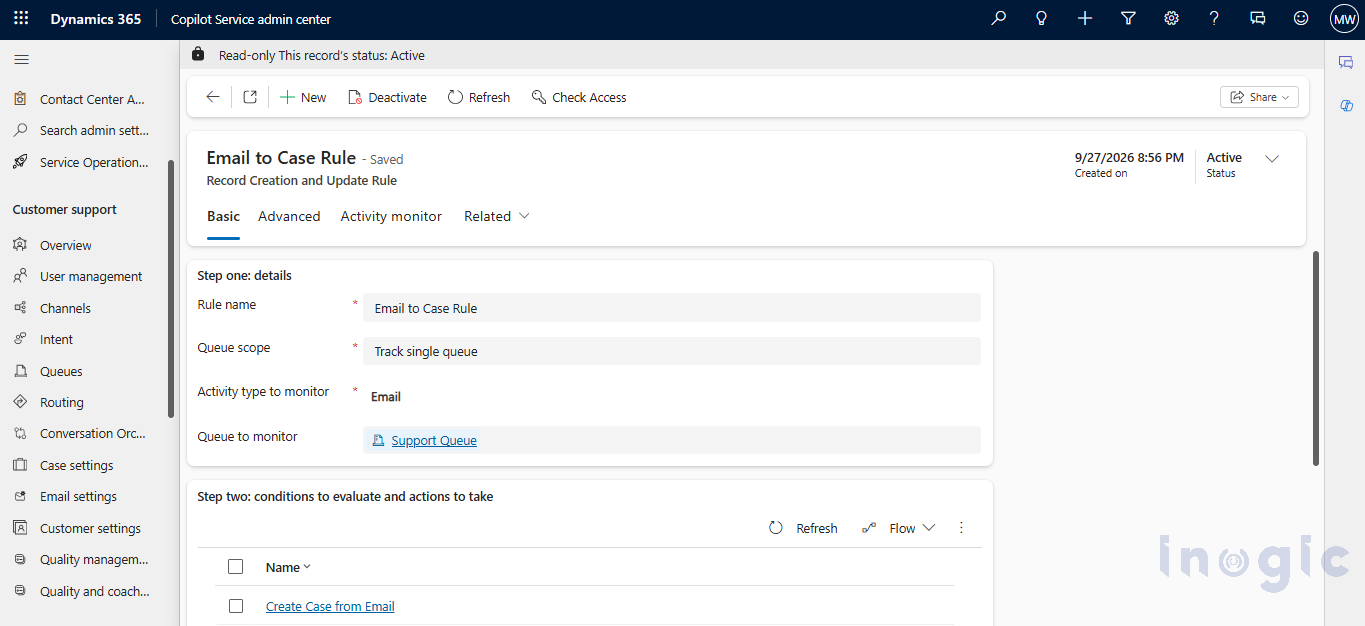This screenshot has width=1365, height=626.
Task: Tick the checkbox for Create Case from Email
Action: 236,606
